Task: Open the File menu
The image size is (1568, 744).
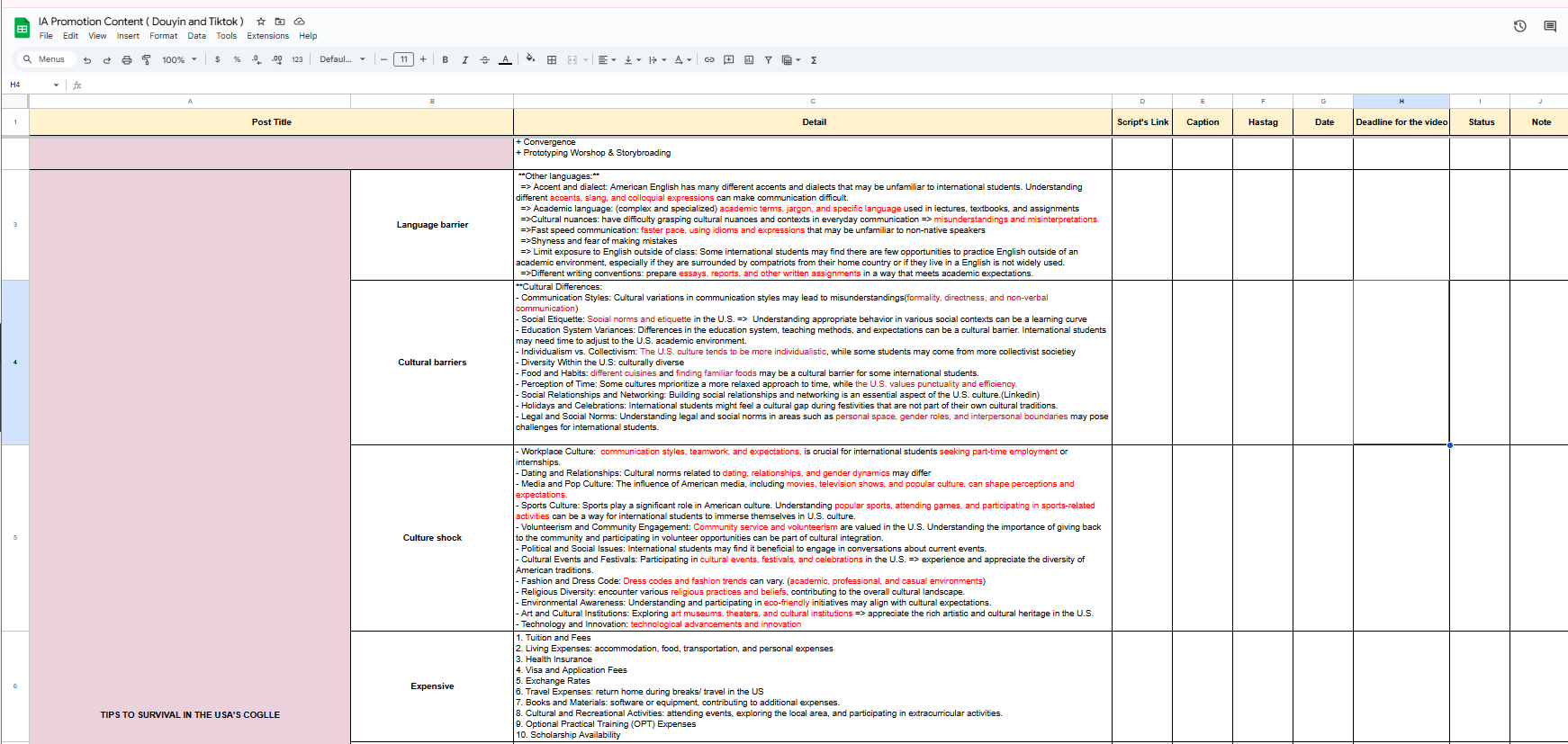Action: coord(46,36)
